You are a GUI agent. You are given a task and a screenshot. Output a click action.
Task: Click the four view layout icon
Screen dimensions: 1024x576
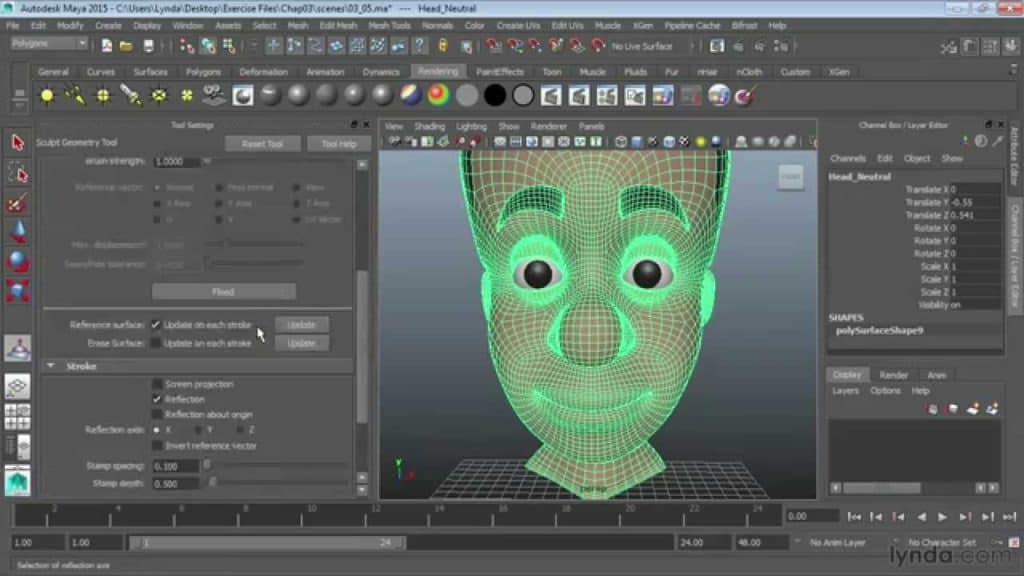[x=18, y=417]
